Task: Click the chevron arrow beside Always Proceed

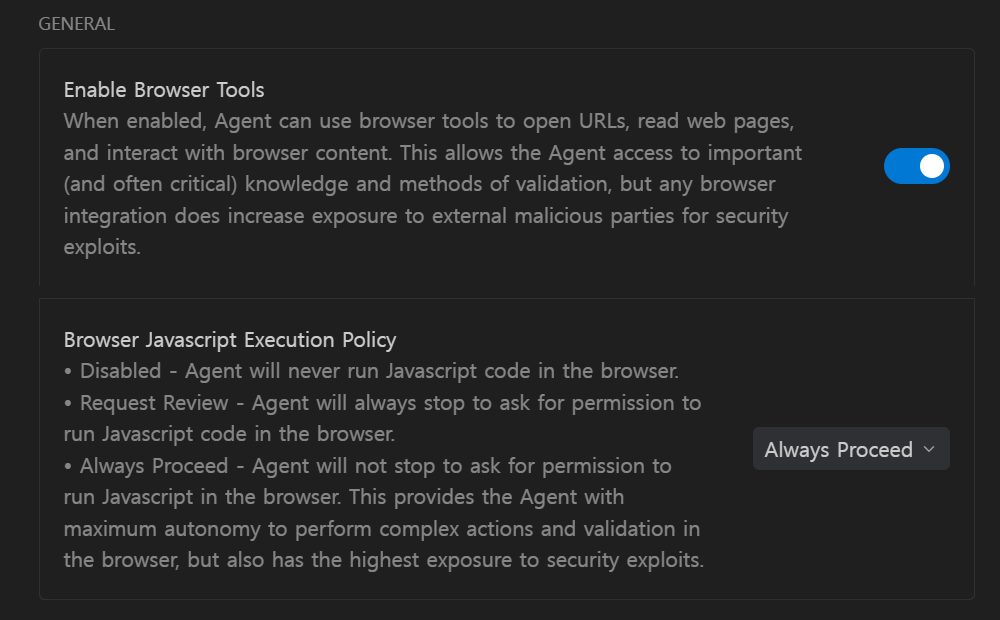Action: coord(929,449)
